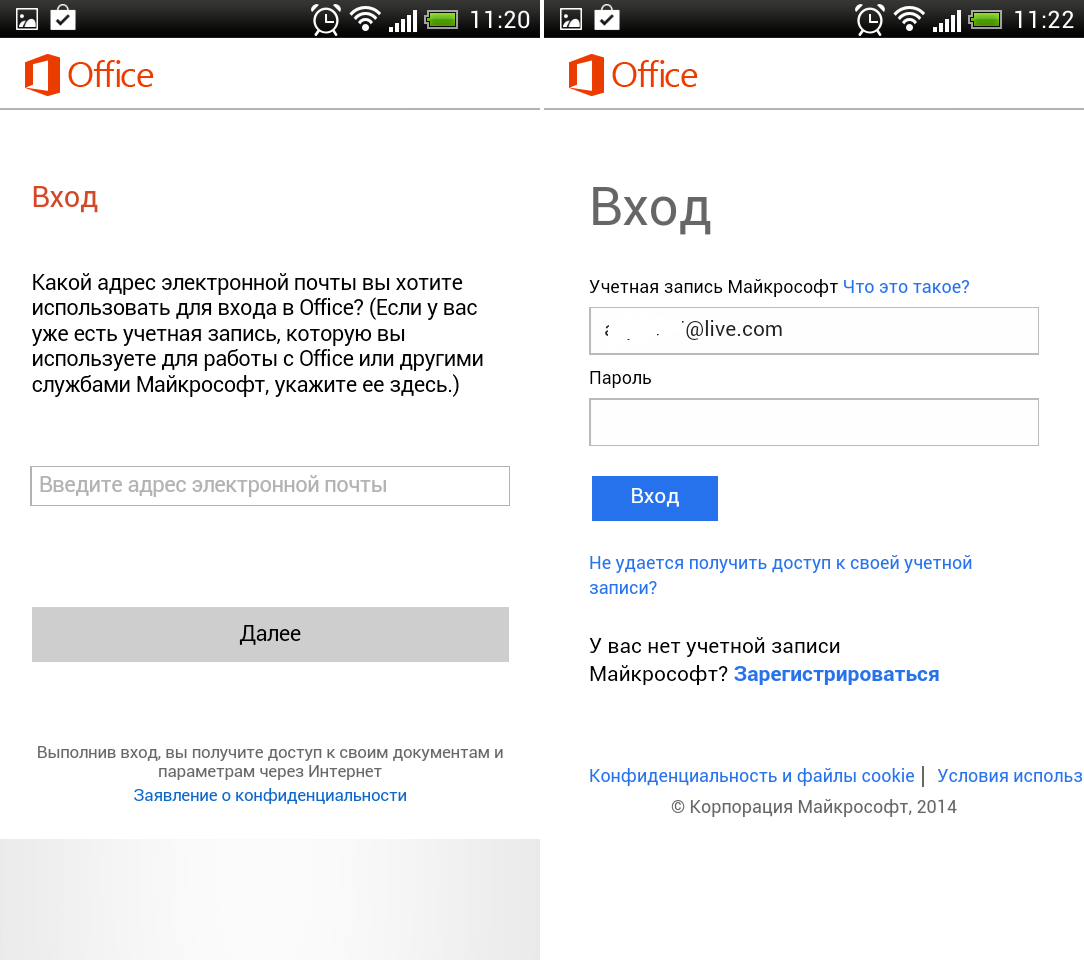Tap the alarm clock icon on the right status bar
The image size is (1084, 960).
(x=869, y=19)
